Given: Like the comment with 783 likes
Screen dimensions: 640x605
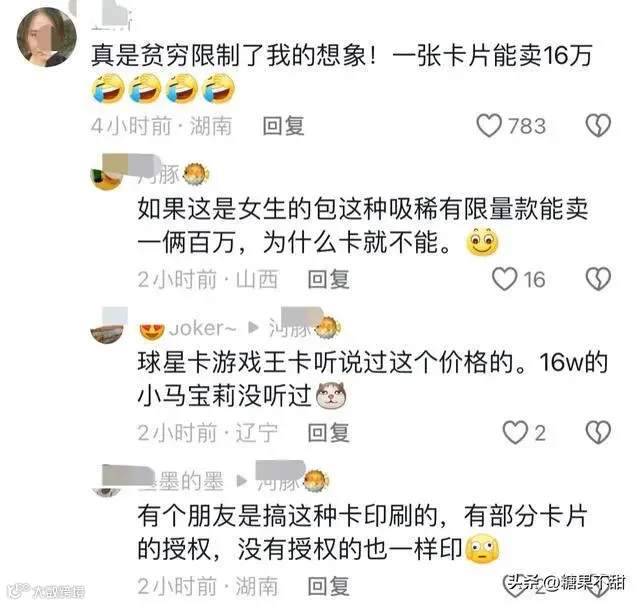Looking at the screenshot, I should pos(489,126).
